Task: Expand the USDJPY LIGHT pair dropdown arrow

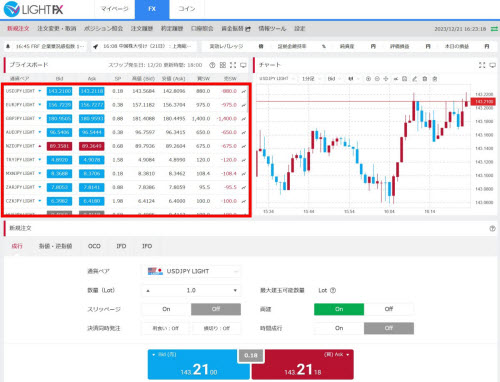Action: point(40,91)
